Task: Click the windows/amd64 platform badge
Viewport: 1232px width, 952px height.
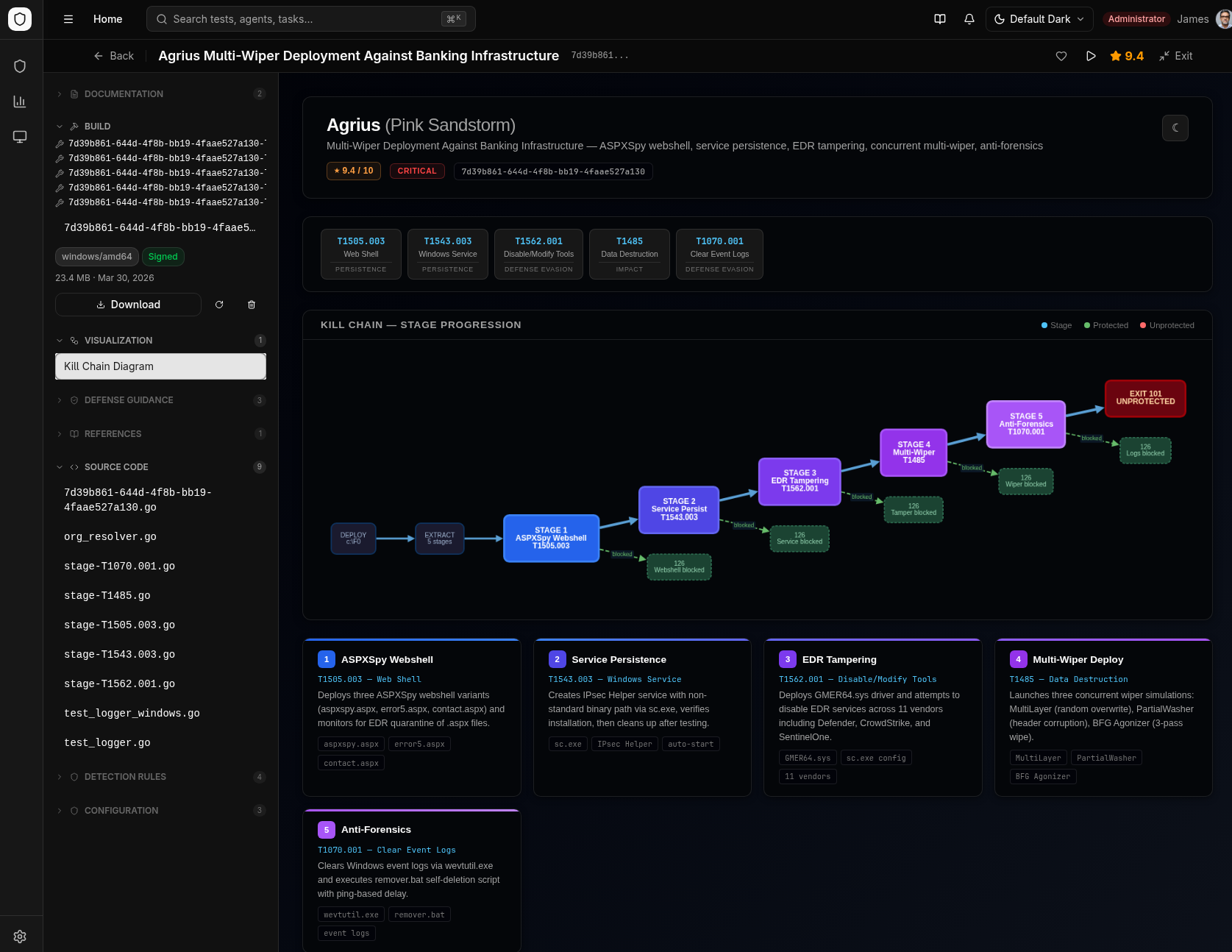Action: 97,257
